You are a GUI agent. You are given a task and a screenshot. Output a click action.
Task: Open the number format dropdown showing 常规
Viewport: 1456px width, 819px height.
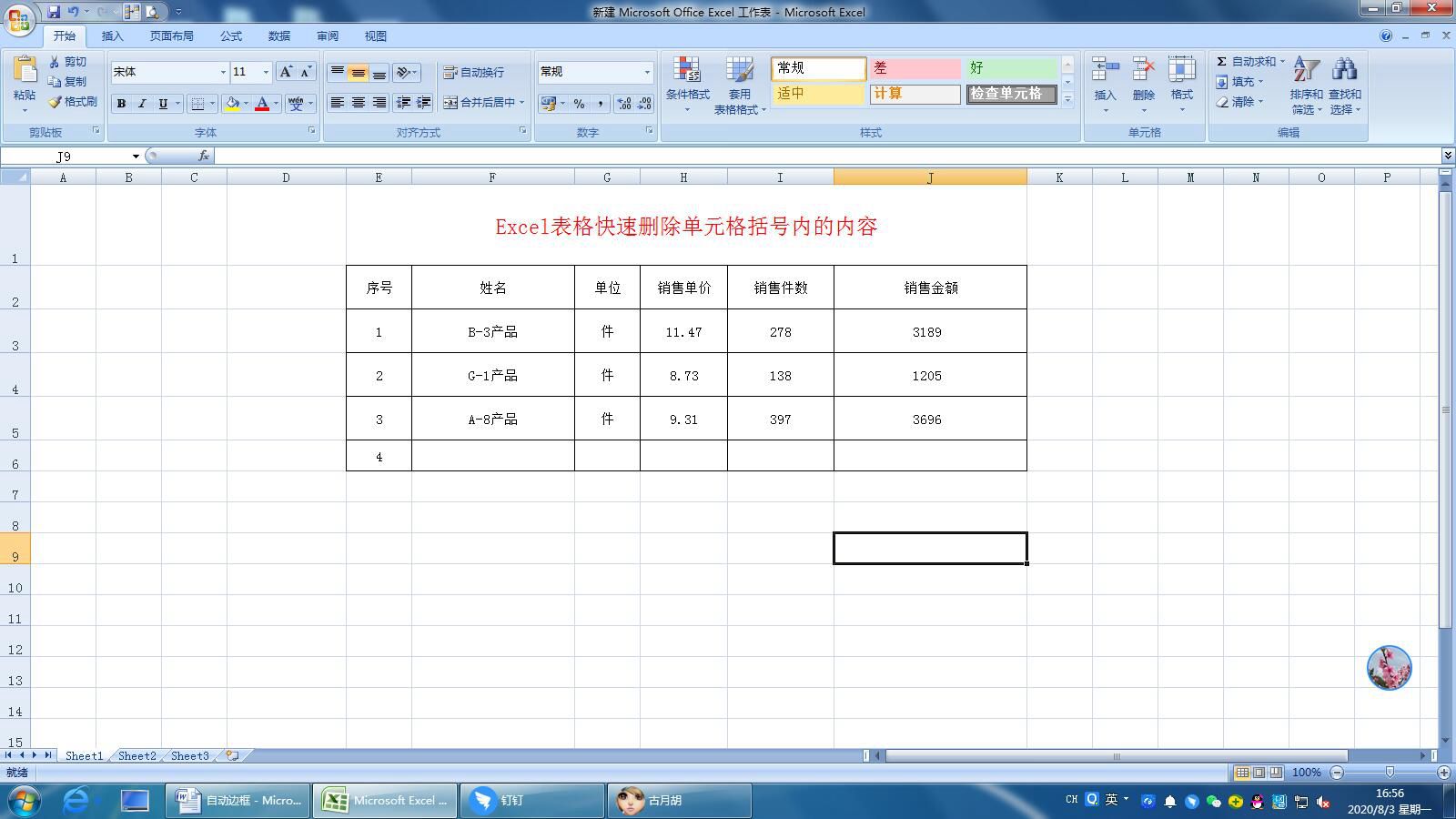pyautogui.click(x=648, y=72)
